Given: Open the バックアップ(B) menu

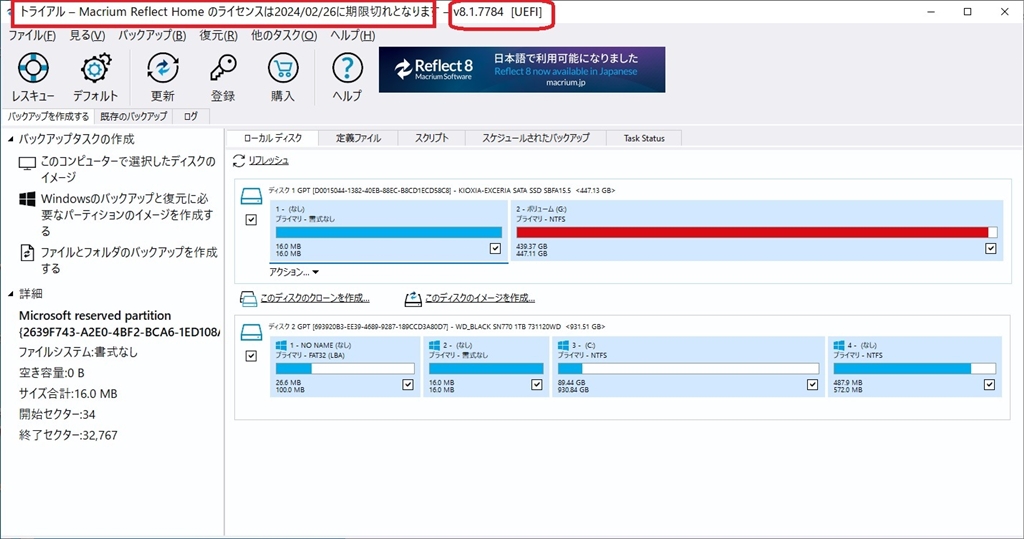Looking at the screenshot, I should tap(152, 35).
